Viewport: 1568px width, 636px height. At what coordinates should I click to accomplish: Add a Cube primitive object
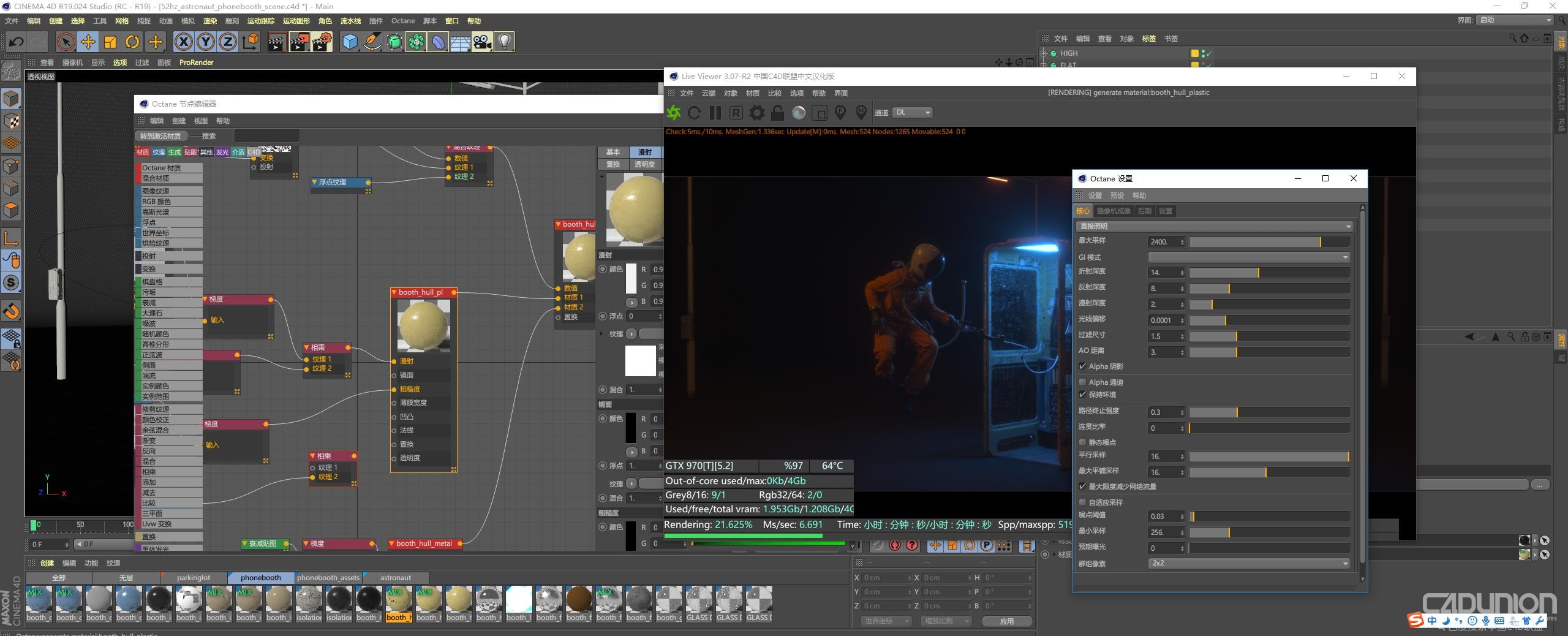tap(350, 42)
